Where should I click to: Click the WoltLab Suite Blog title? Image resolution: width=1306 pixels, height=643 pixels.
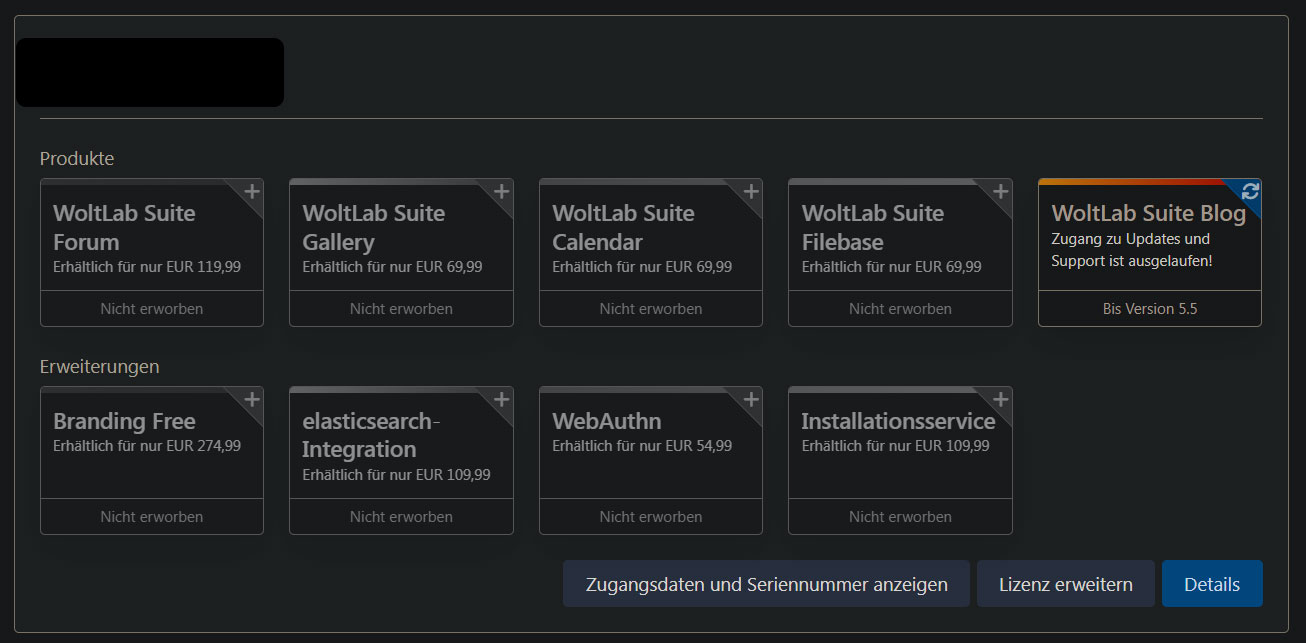[x=1148, y=213]
